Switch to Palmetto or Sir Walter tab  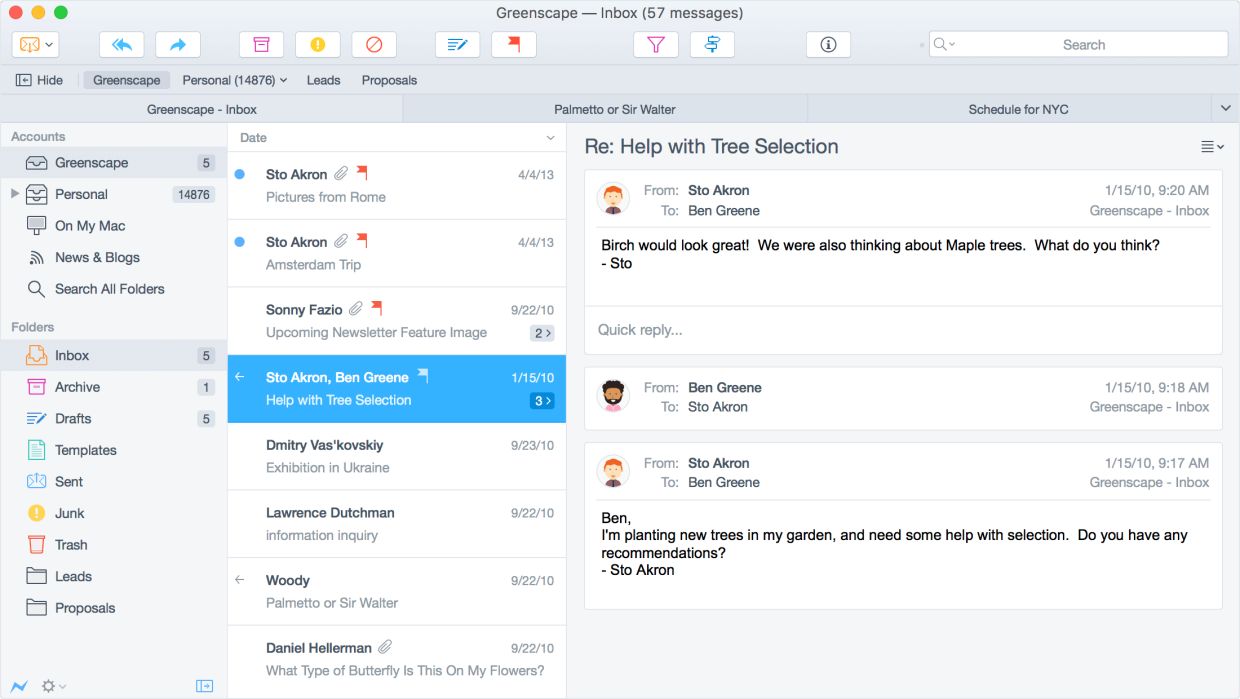[x=615, y=109]
